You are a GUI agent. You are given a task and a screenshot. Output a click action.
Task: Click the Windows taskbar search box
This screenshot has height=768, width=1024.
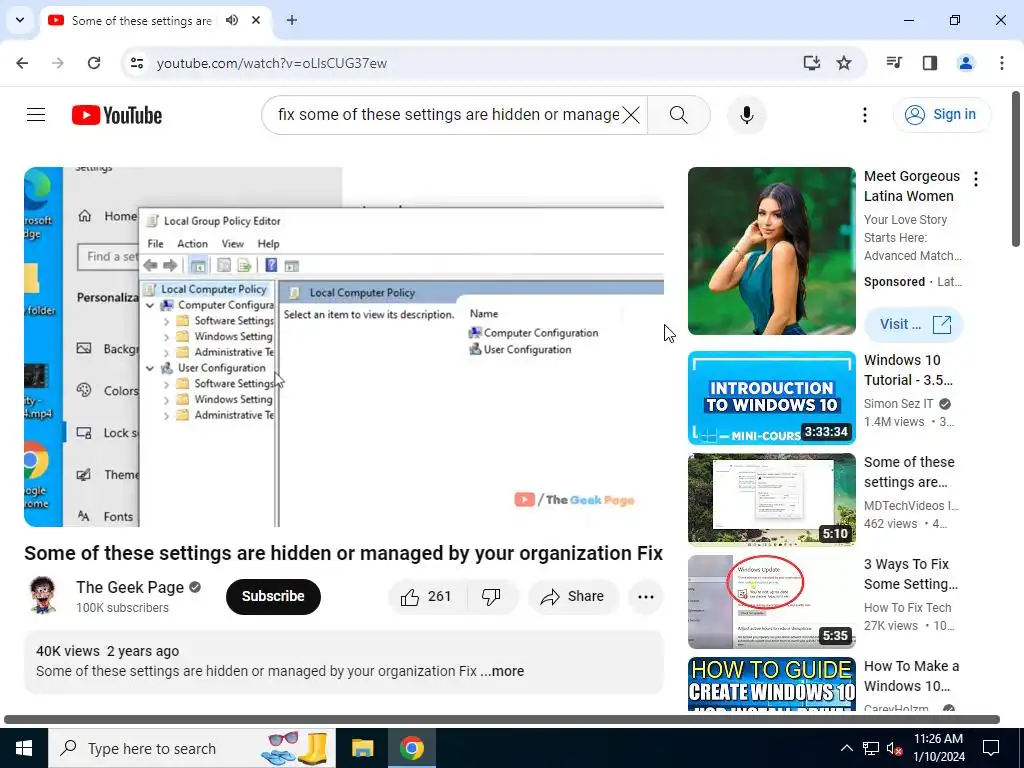[x=192, y=748]
